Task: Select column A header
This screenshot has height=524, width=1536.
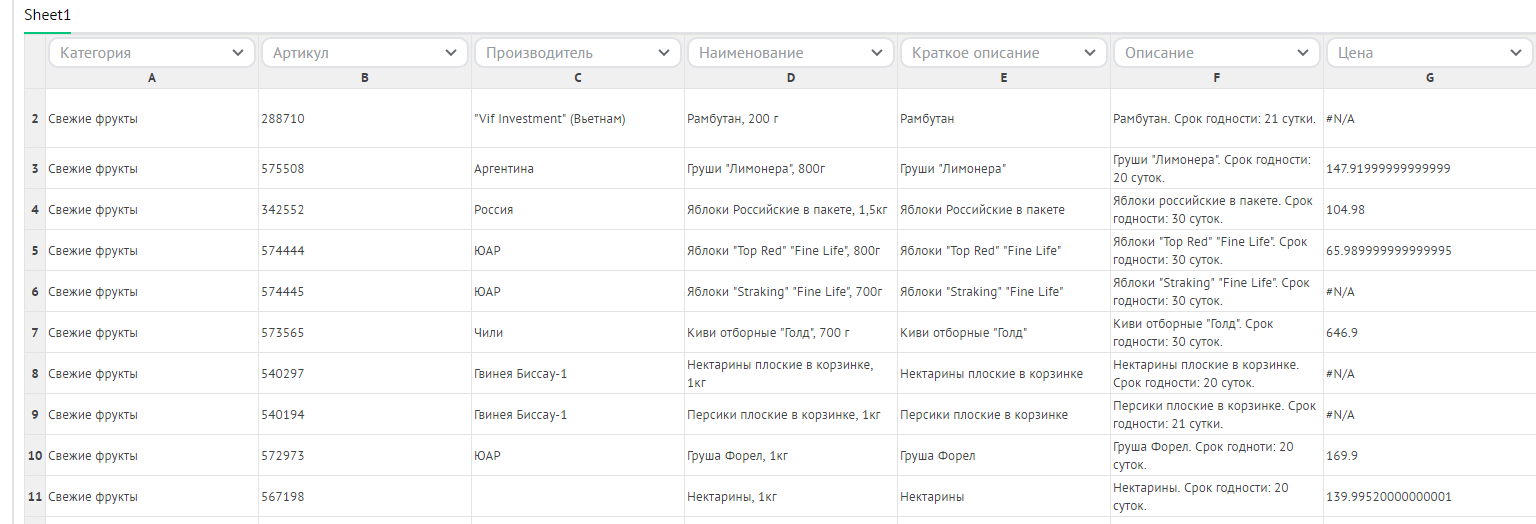Action: click(151, 78)
